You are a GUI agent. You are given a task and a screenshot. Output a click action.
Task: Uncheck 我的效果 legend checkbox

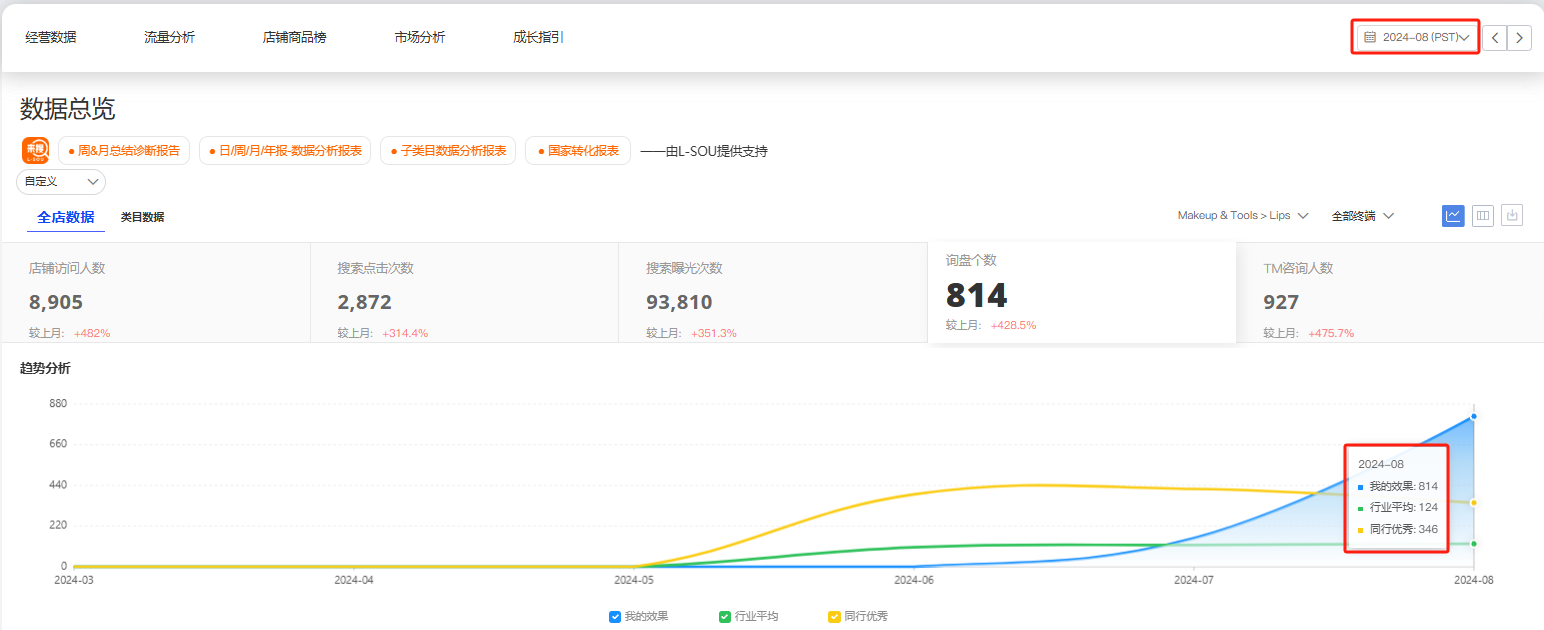click(x=615, y=617)
